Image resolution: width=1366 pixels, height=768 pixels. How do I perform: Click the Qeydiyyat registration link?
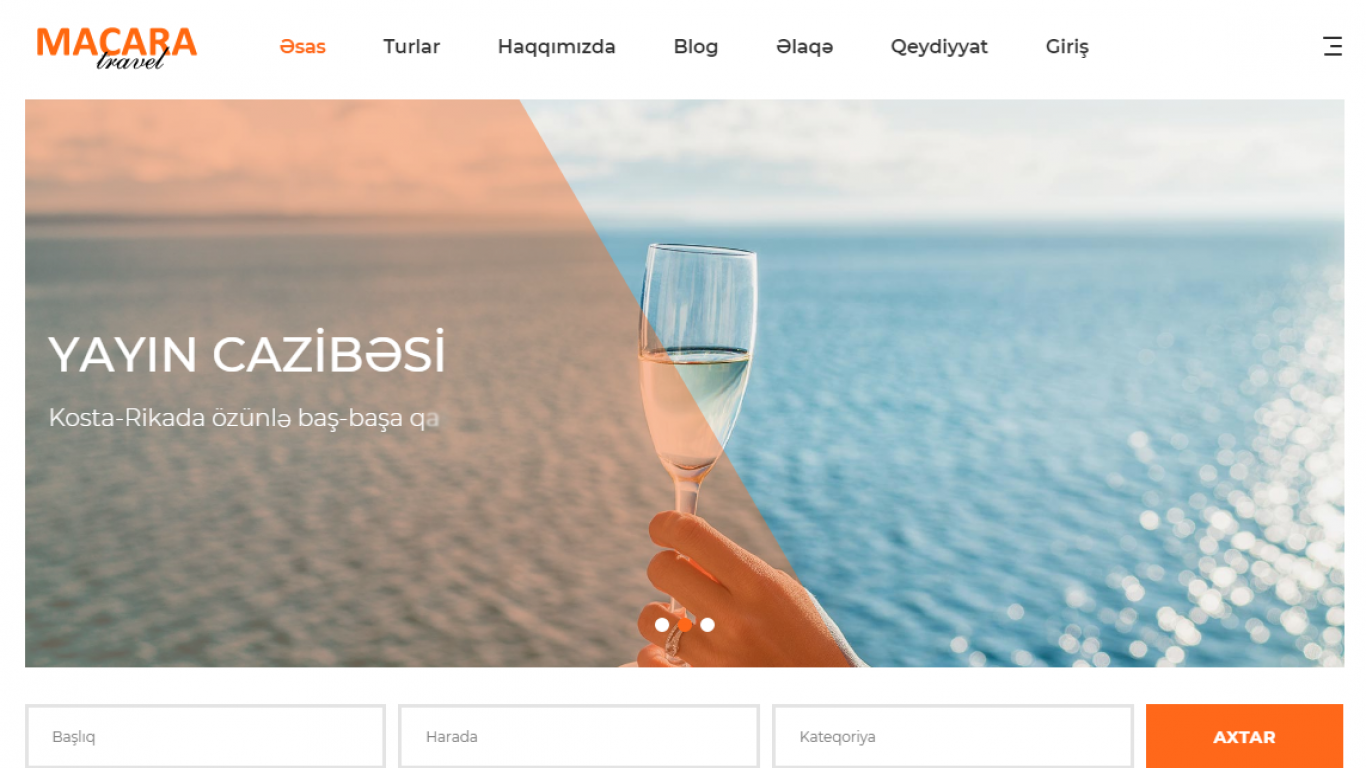[939, 47]
